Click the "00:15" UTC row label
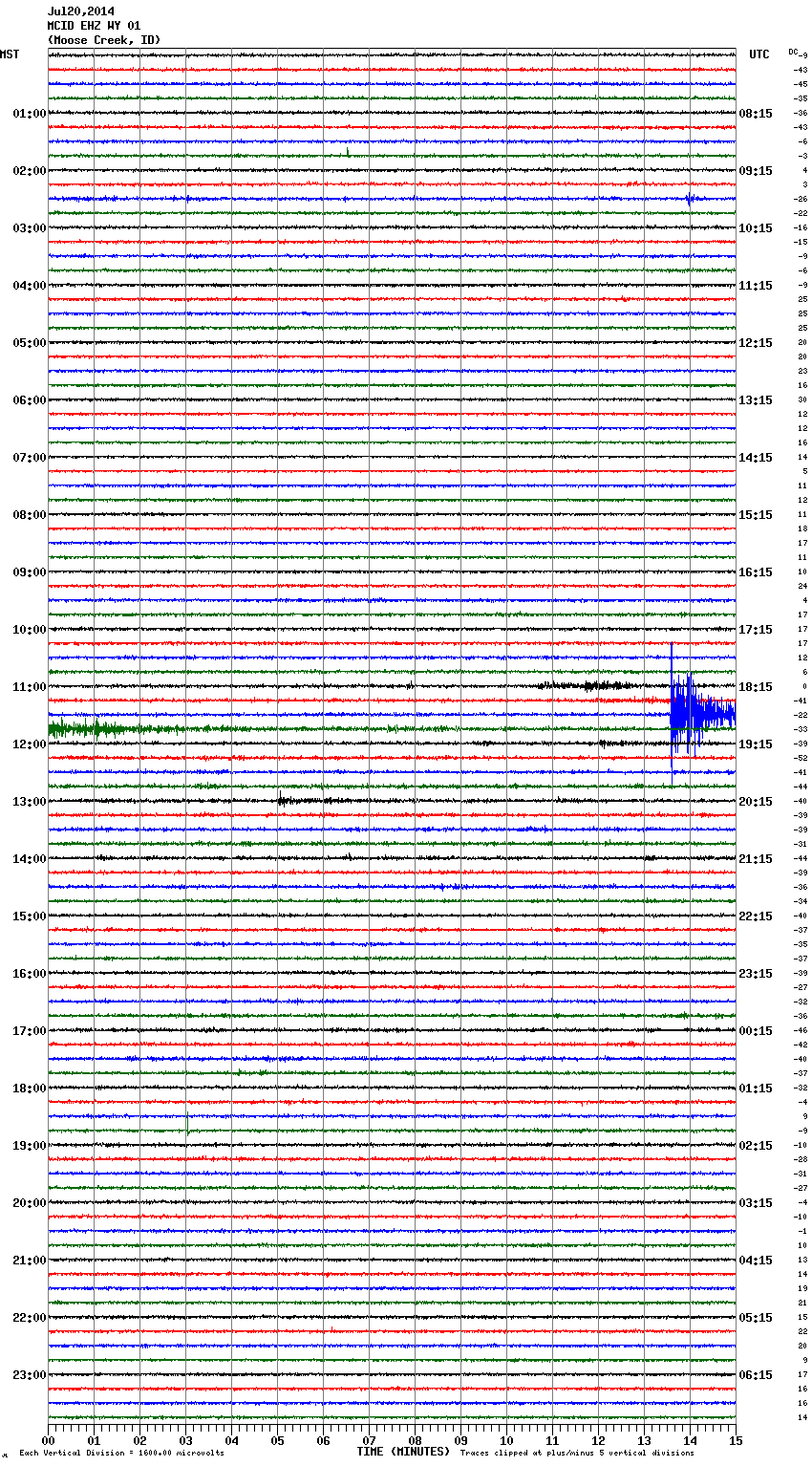The width and height of the screenshot is (812, 1466). point(756,1031)
